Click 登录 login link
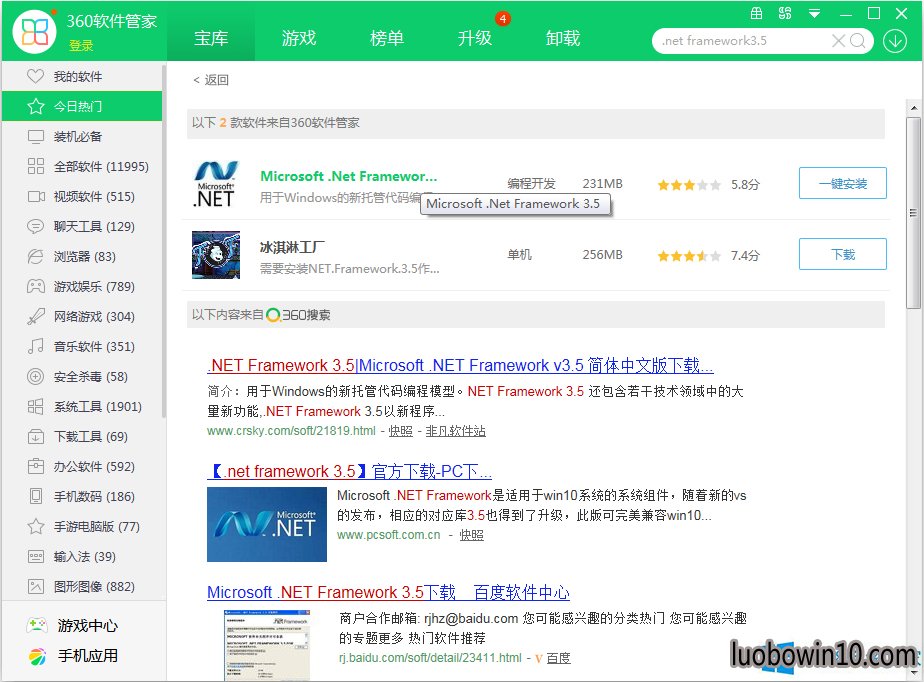The width and height of the screenshot is (924, 682). [81, 45]
